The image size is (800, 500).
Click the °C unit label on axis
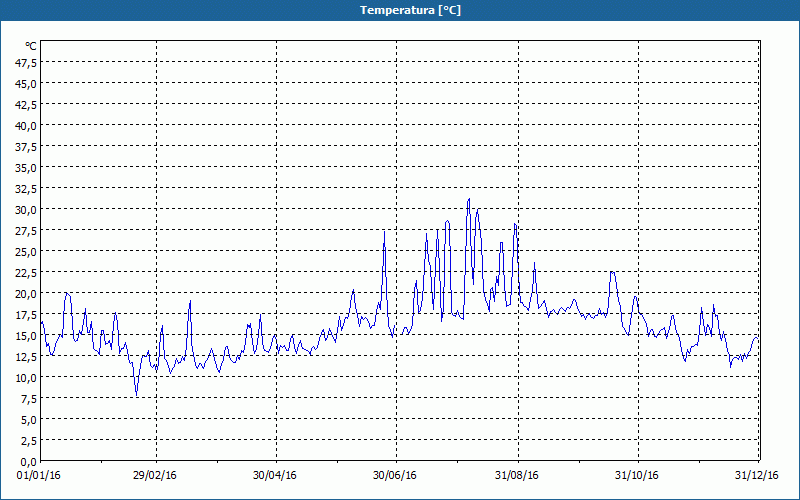[31, 46]
